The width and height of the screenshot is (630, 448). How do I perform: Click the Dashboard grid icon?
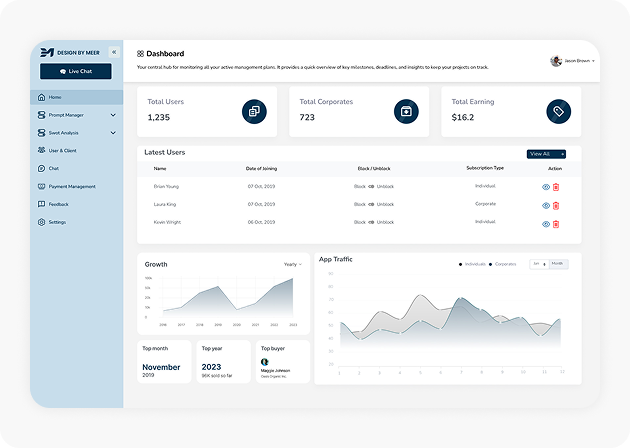pos(140,53)
